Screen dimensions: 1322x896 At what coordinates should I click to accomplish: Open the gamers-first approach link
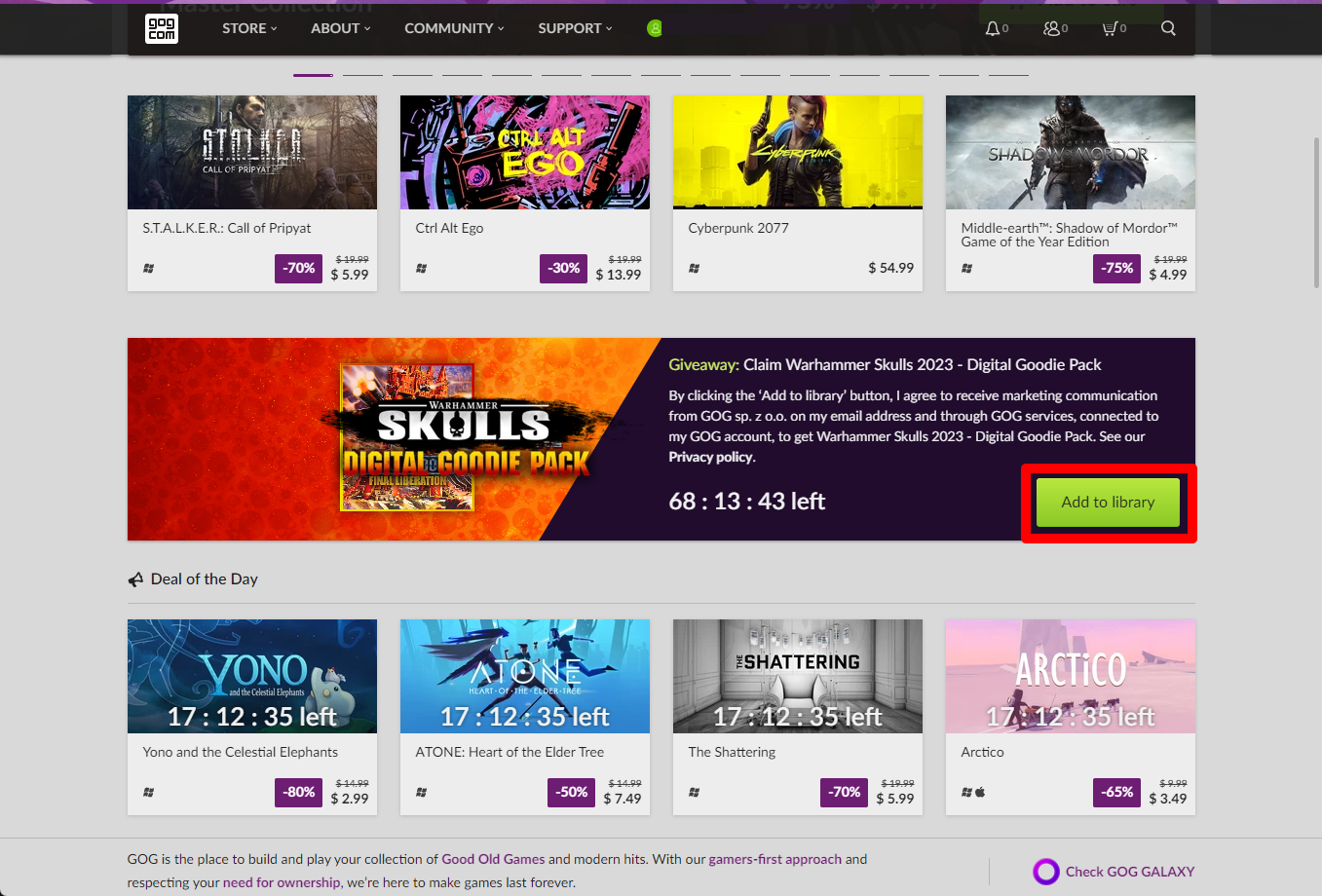[774, 859]
